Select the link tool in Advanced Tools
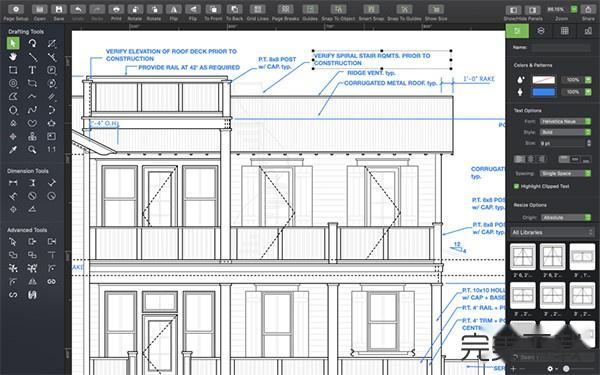The image size is (600, 375). [52, 282]
